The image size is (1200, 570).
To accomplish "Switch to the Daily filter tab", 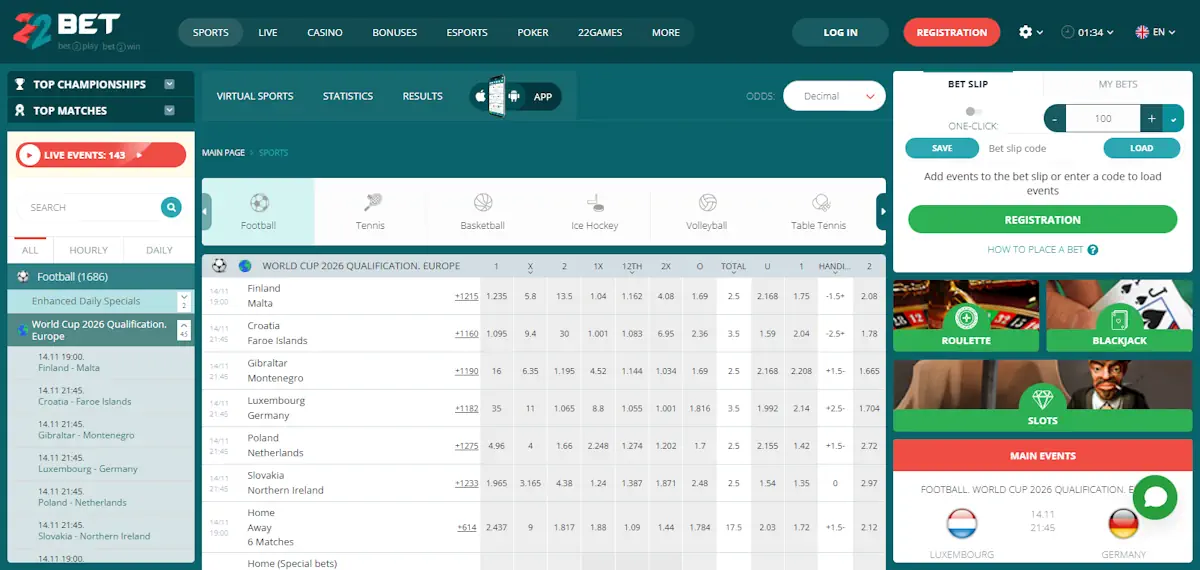I will point(159,250).
